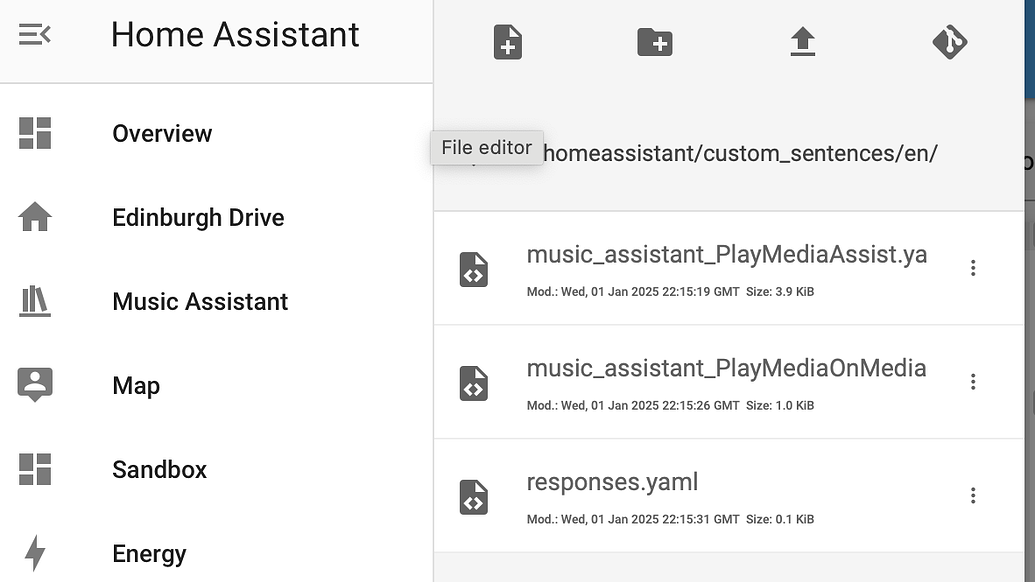
Task: Open the responses.yaml file
Action: coord(612,481)
